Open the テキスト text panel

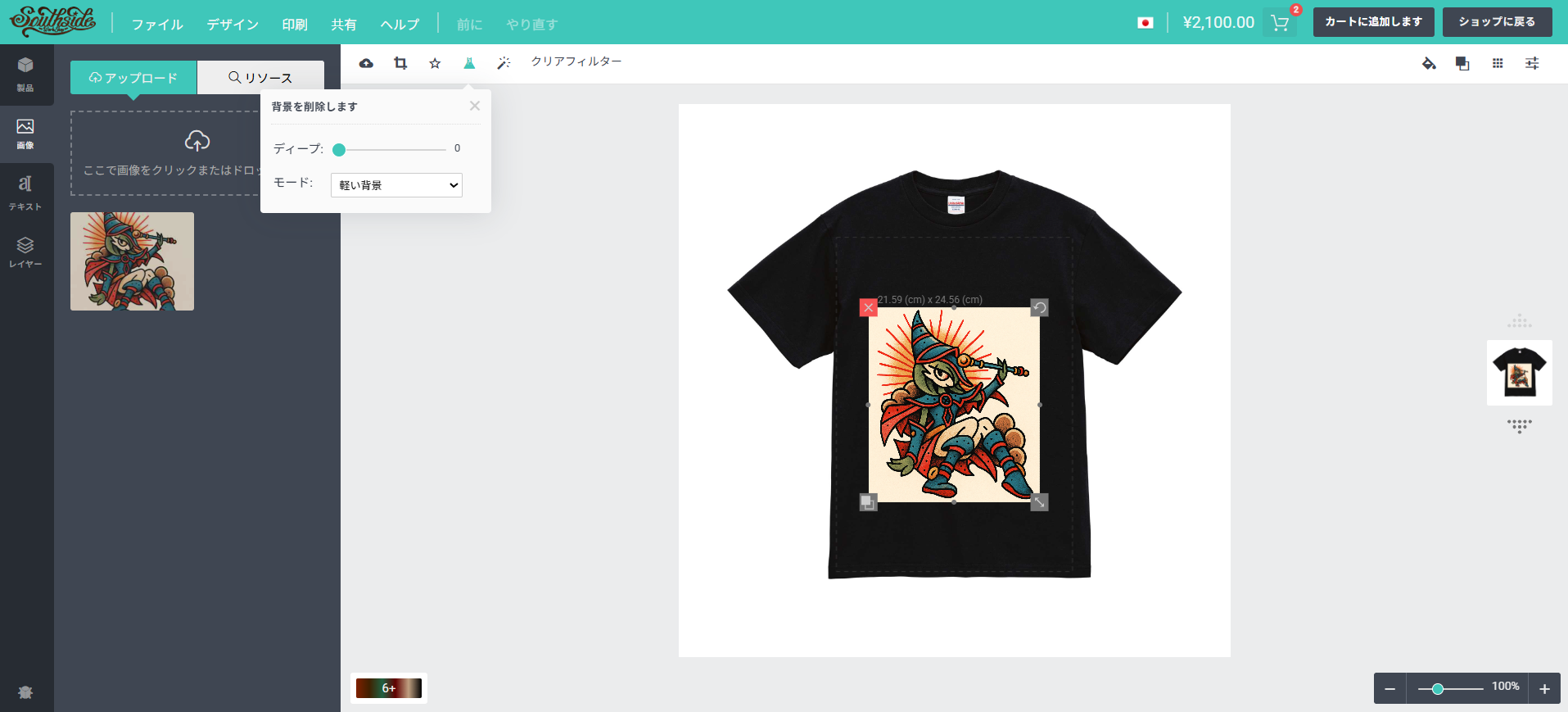pos(25,193)
